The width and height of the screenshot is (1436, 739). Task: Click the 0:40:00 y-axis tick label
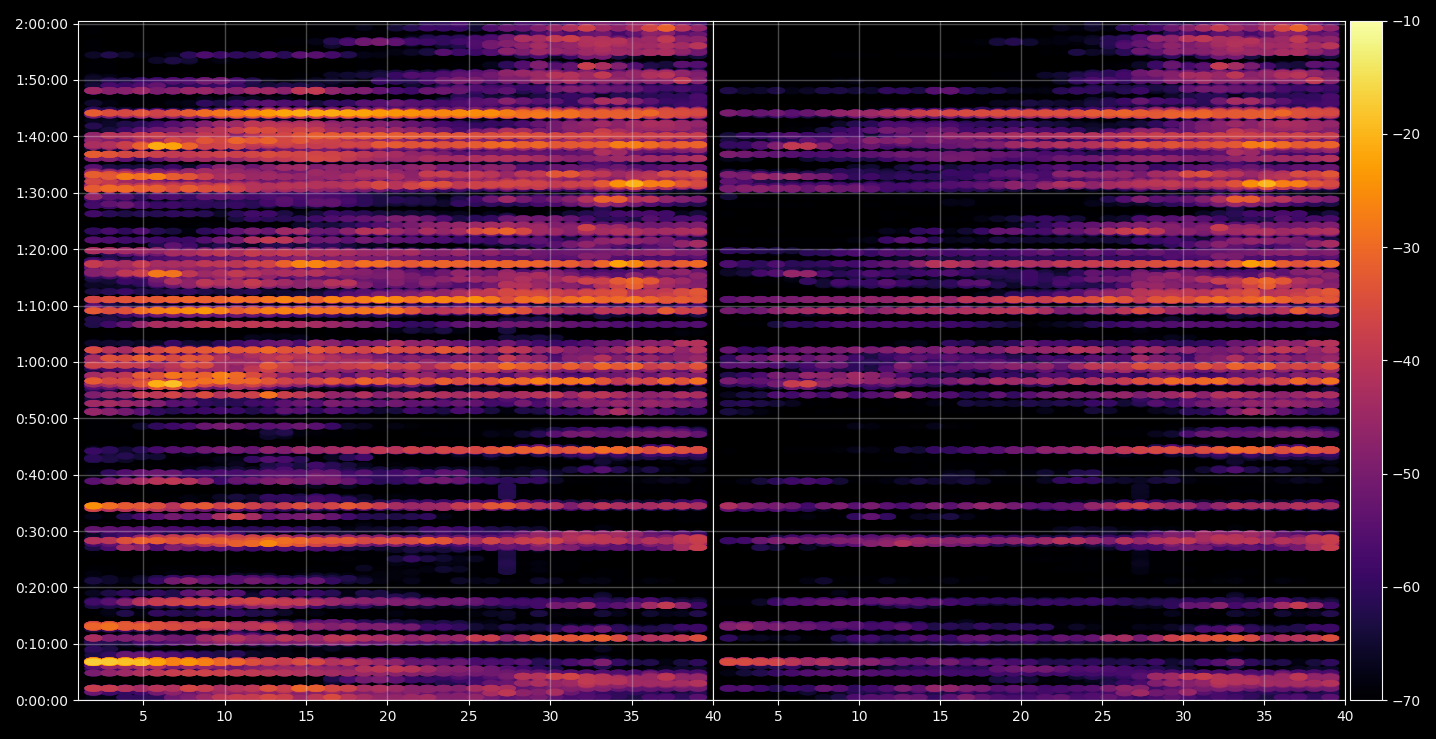click(42, 475)
